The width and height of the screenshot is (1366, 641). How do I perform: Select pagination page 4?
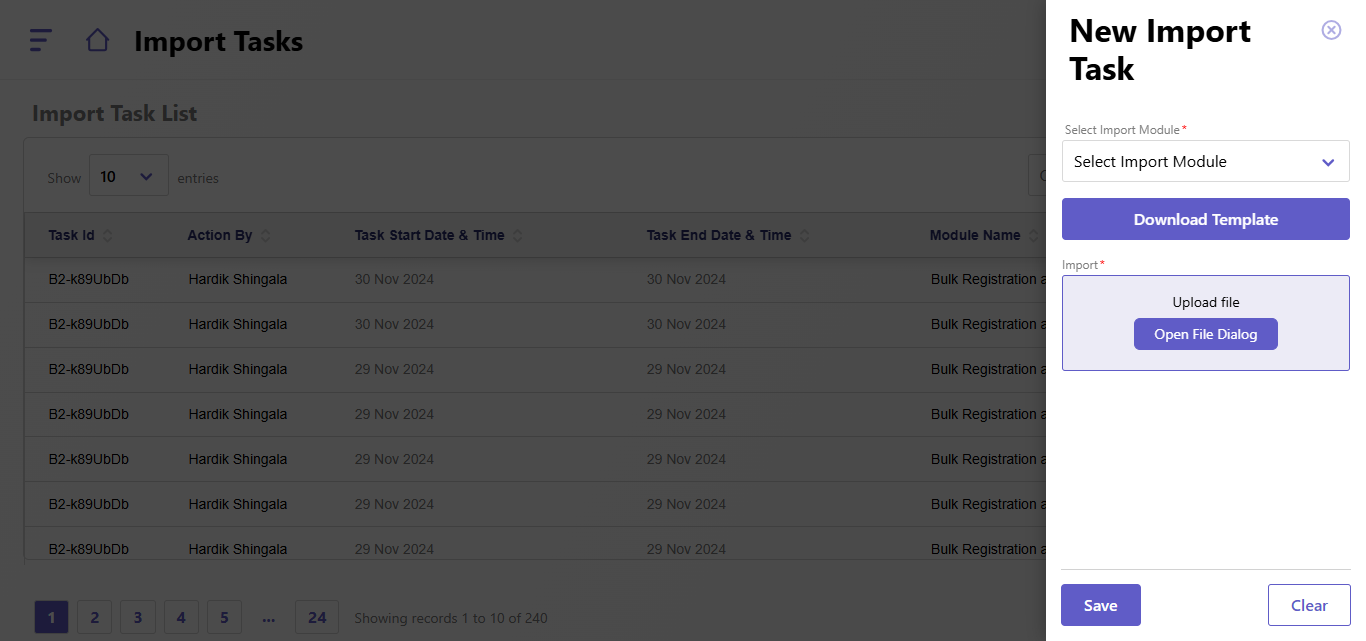coord(181,618)
